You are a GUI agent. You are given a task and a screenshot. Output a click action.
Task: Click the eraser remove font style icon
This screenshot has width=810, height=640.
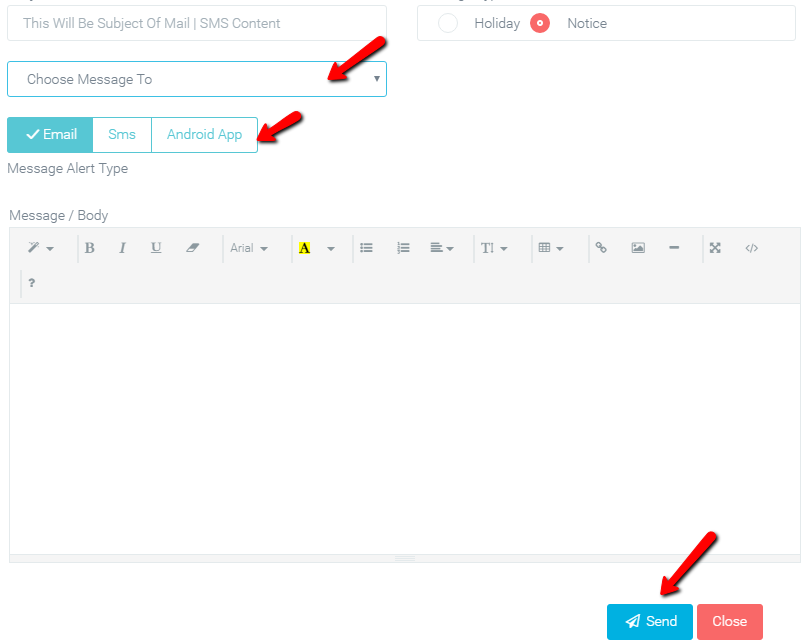[192, 248]
